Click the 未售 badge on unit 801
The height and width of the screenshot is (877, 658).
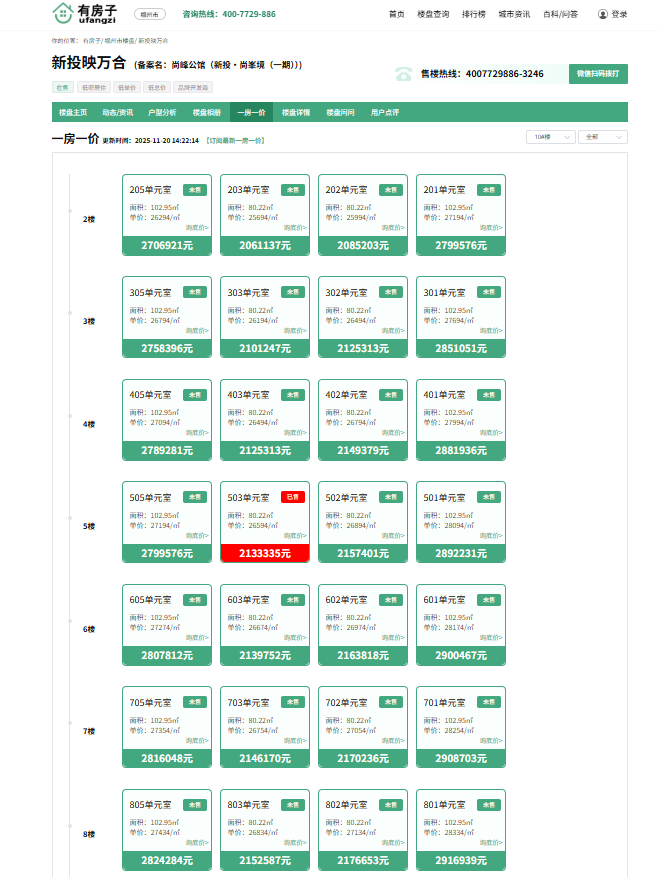point(488,804)
